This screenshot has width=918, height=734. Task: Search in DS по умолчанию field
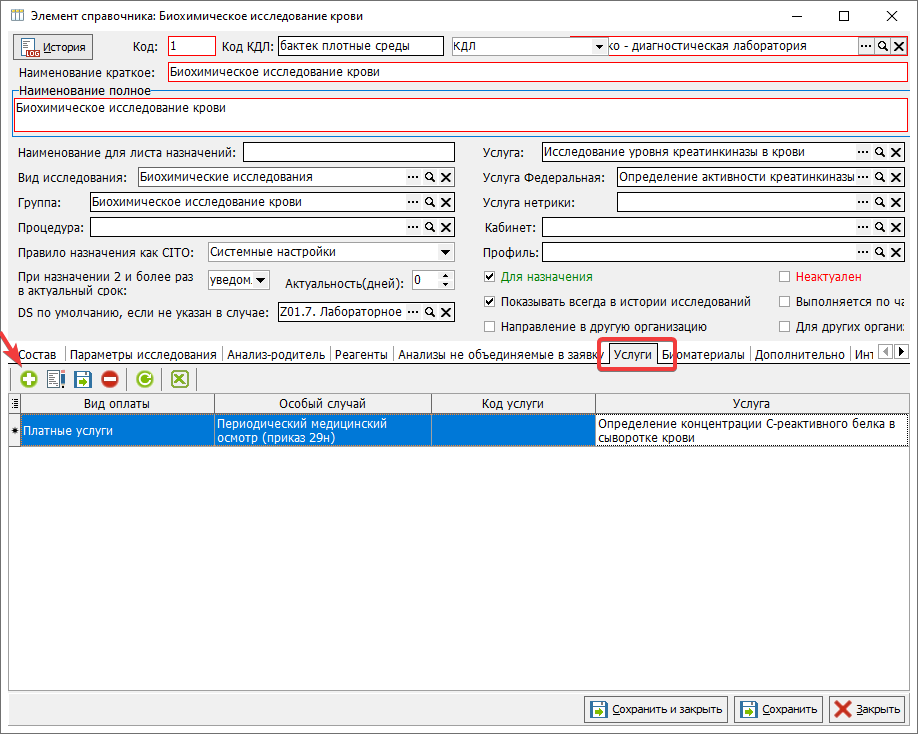click(430, 313)
